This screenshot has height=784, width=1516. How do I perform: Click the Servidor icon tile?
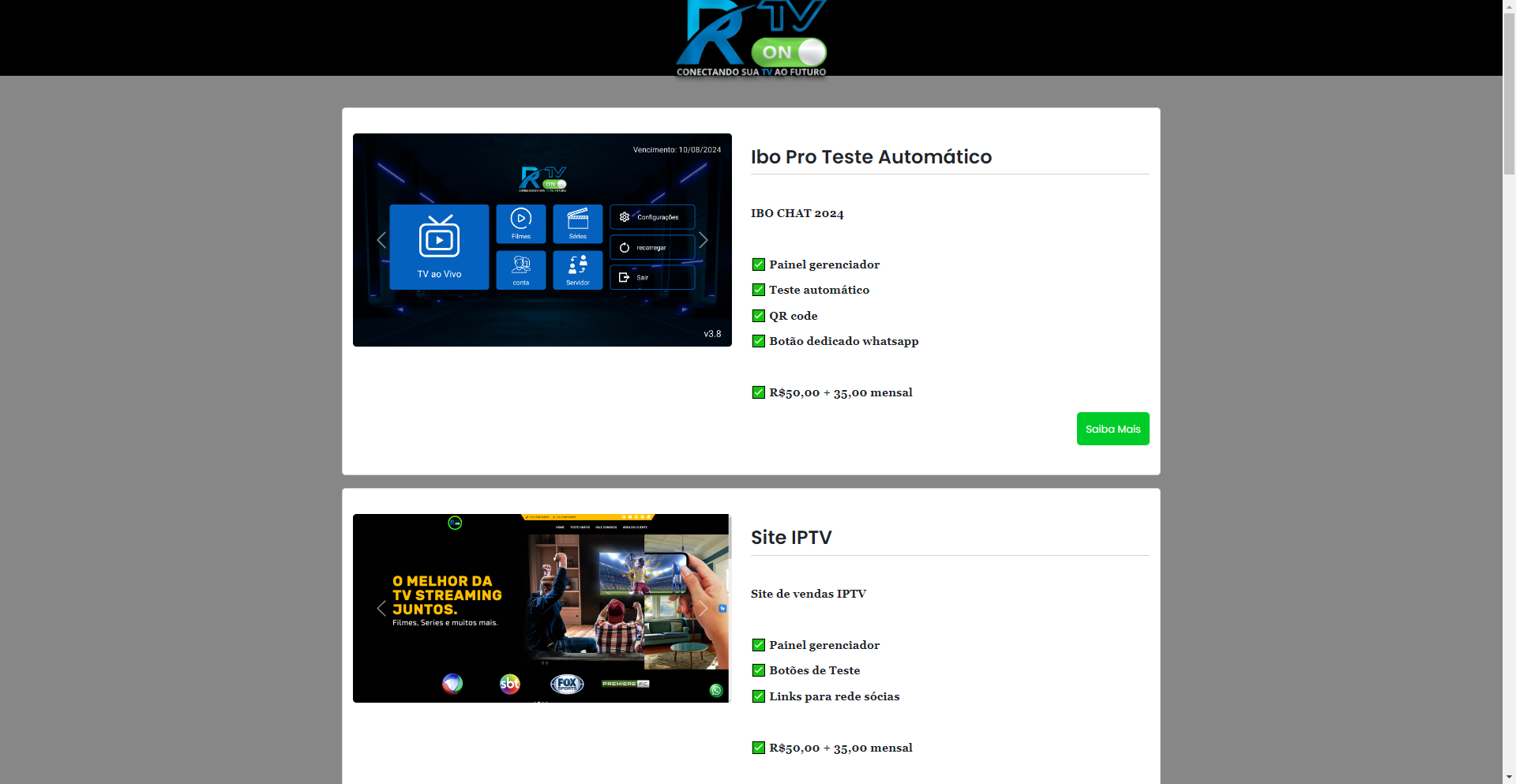click(x=578, y=264)
